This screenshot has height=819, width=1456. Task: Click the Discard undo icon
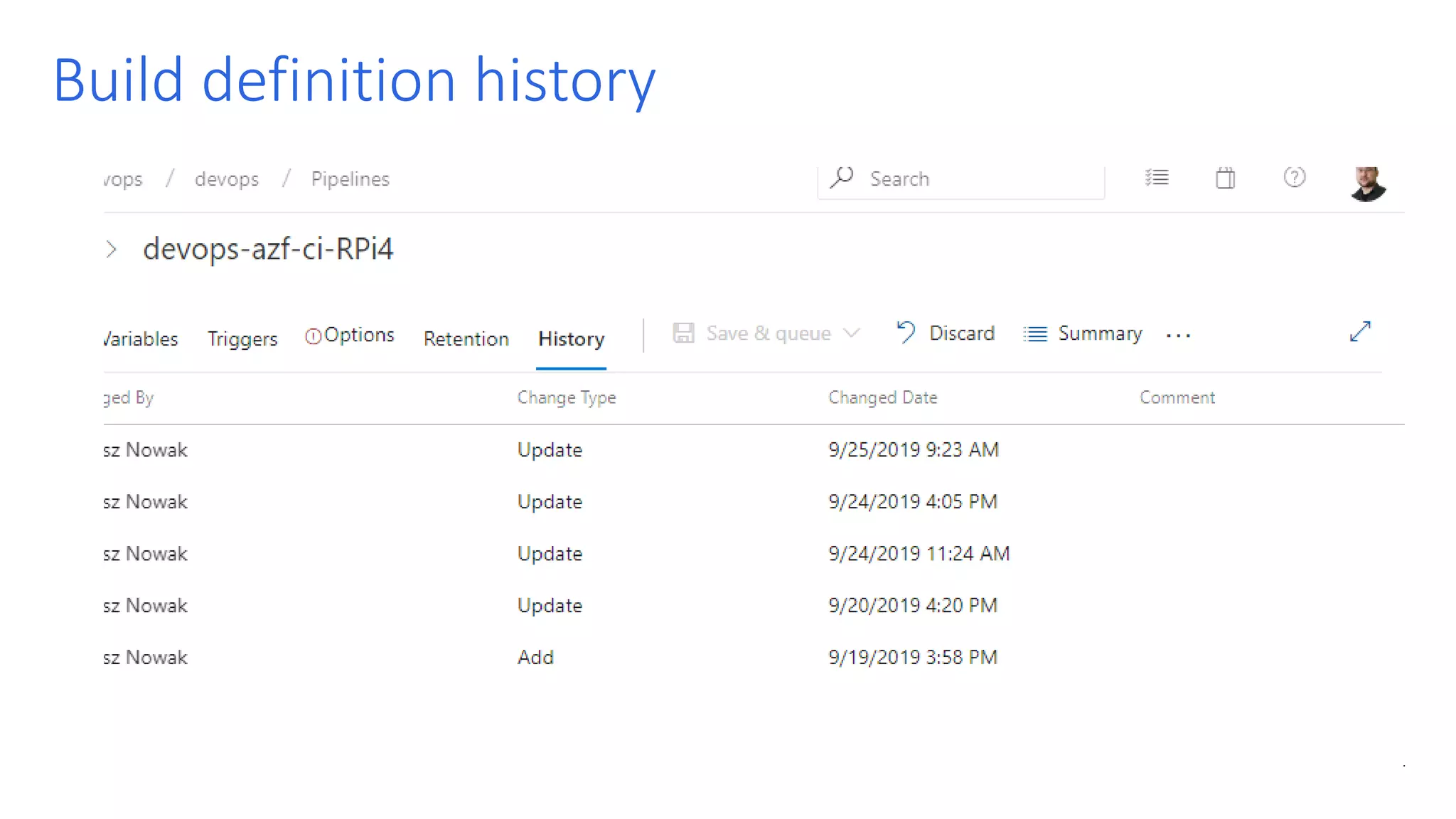point(905,333)
